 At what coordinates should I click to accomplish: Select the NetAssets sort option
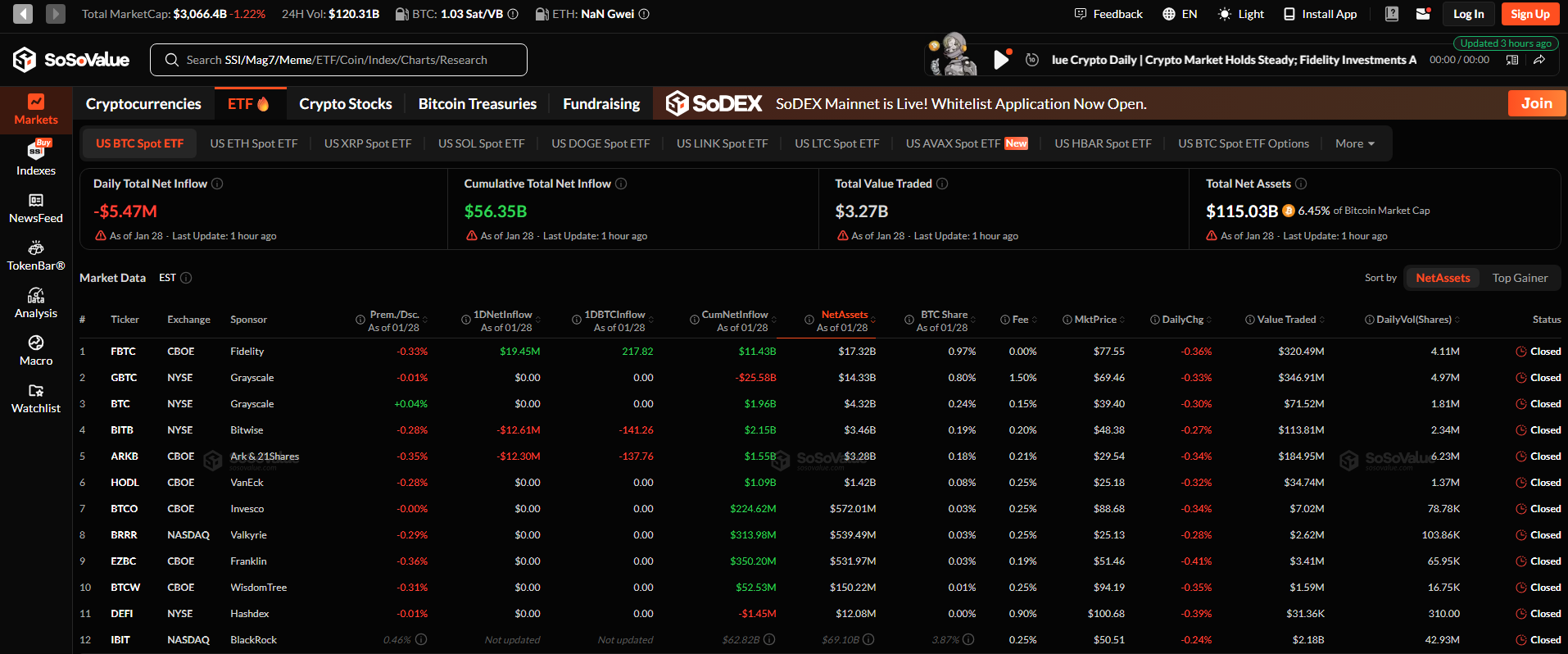click(1443, 278)
